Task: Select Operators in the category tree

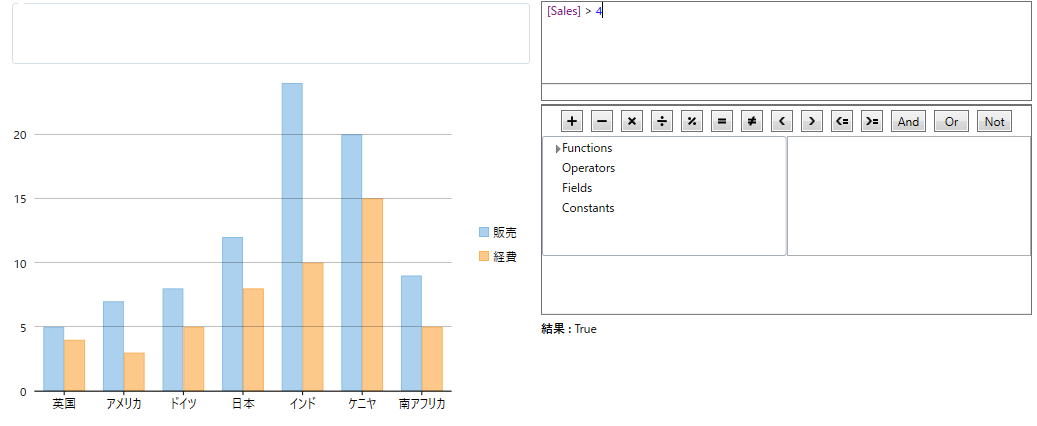Action: 588,168
